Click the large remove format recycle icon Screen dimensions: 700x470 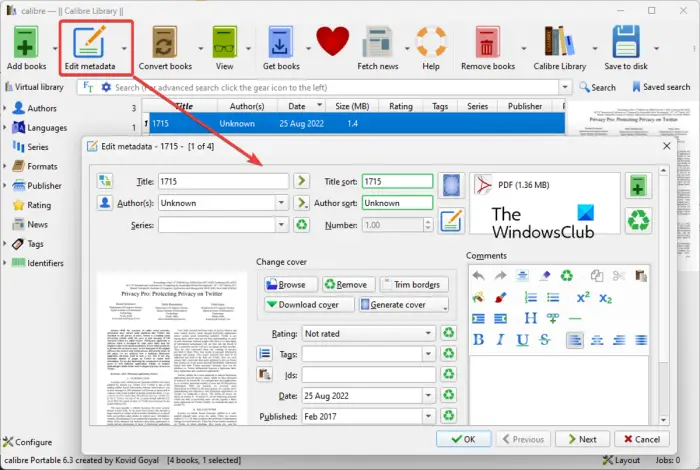tap(638, 220)
